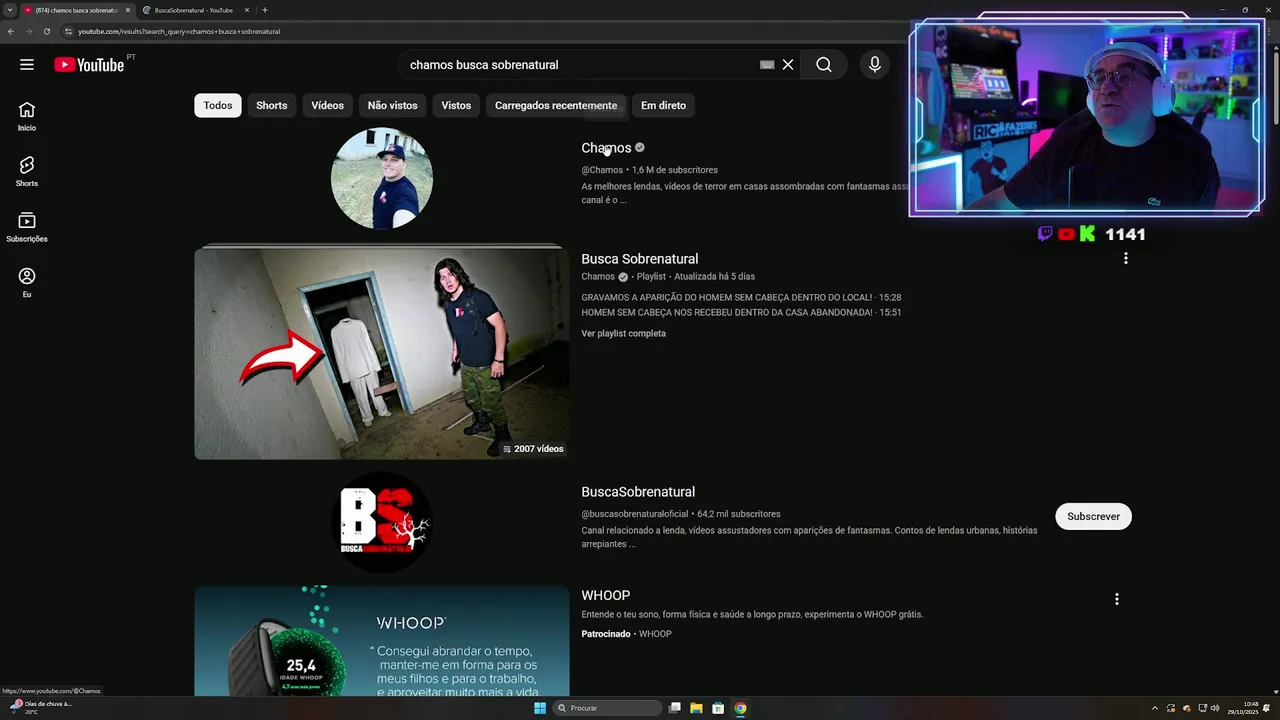The width and height of the screenshot is (1280, 720).
Task: Reload the page
Action: click(46, 31)
